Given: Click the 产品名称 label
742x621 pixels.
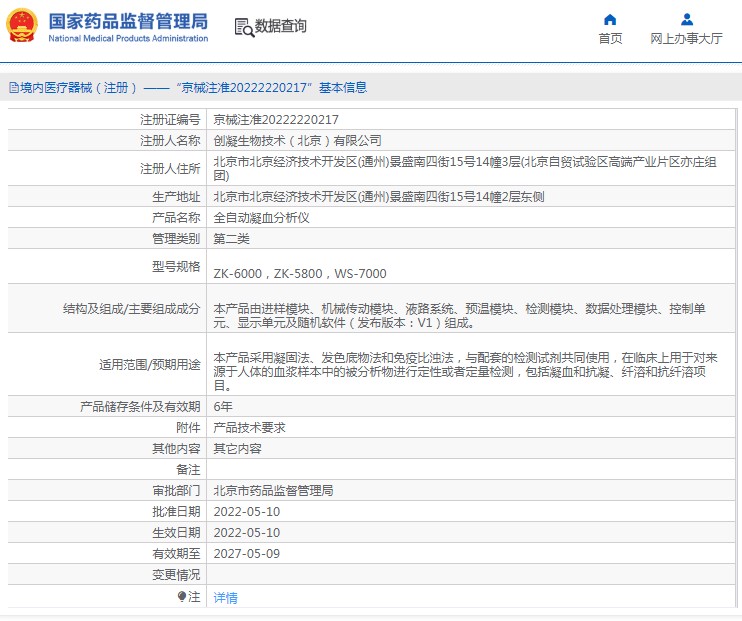Looking at the screenshot, I should click(x=176, y=218).
